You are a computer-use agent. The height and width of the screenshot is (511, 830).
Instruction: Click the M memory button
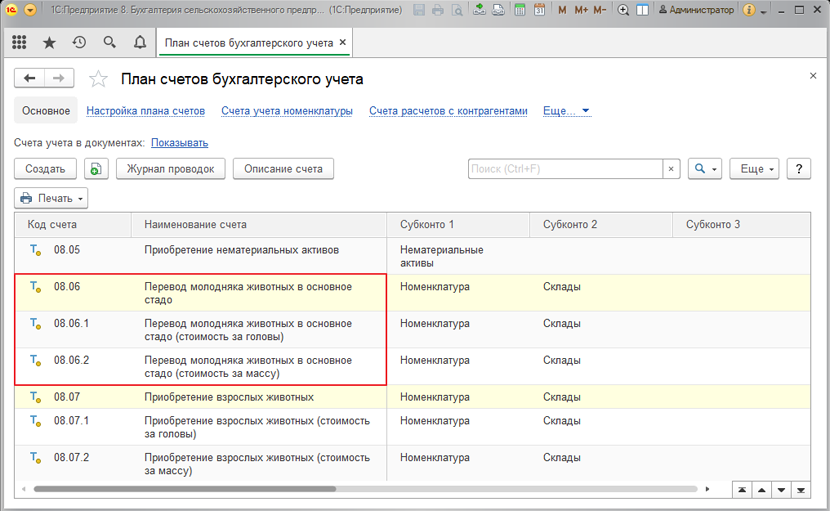click(562, 10)
